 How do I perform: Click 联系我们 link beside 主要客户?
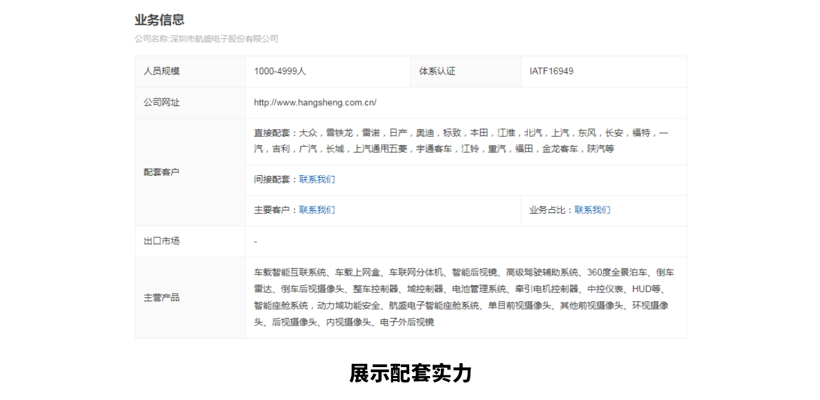[317, 210]
